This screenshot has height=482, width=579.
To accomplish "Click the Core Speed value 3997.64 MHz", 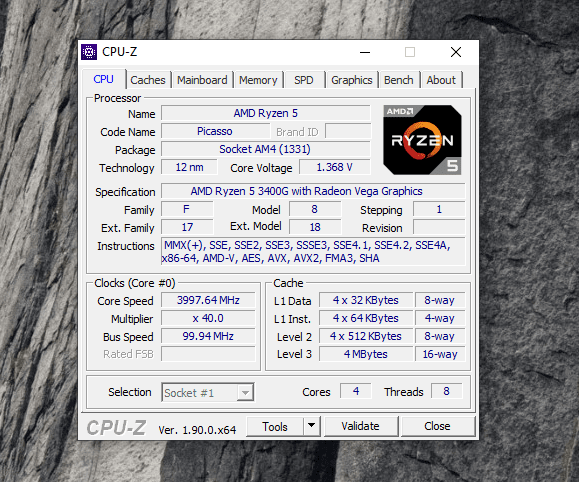I will (x=208, y=300).
